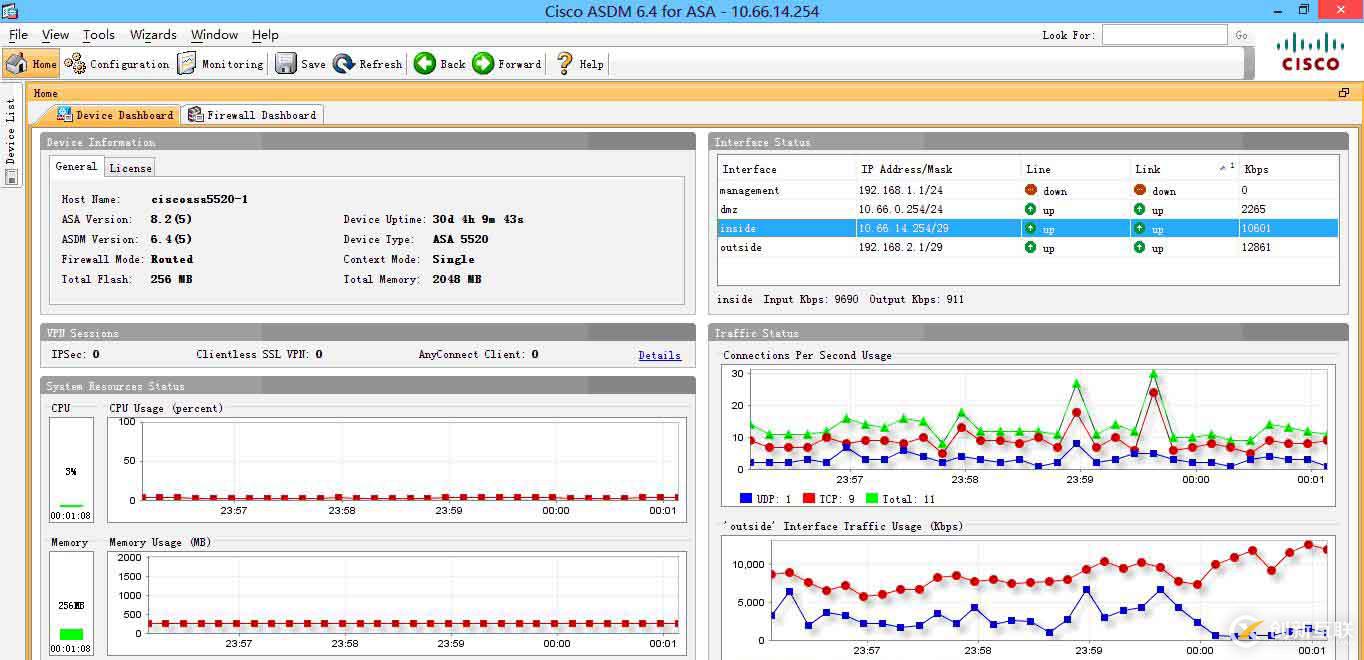The image size is (1364, 660).
Task: Go Back using green arrow
Action: pos(425,64)
